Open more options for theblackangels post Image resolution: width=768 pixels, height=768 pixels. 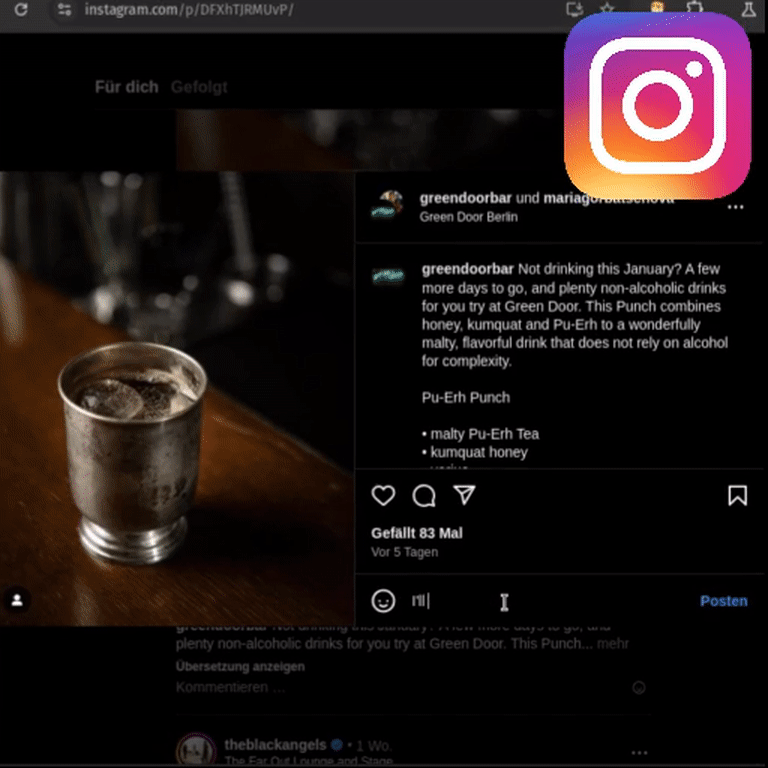pyautogui.click(x=639, y=752)
